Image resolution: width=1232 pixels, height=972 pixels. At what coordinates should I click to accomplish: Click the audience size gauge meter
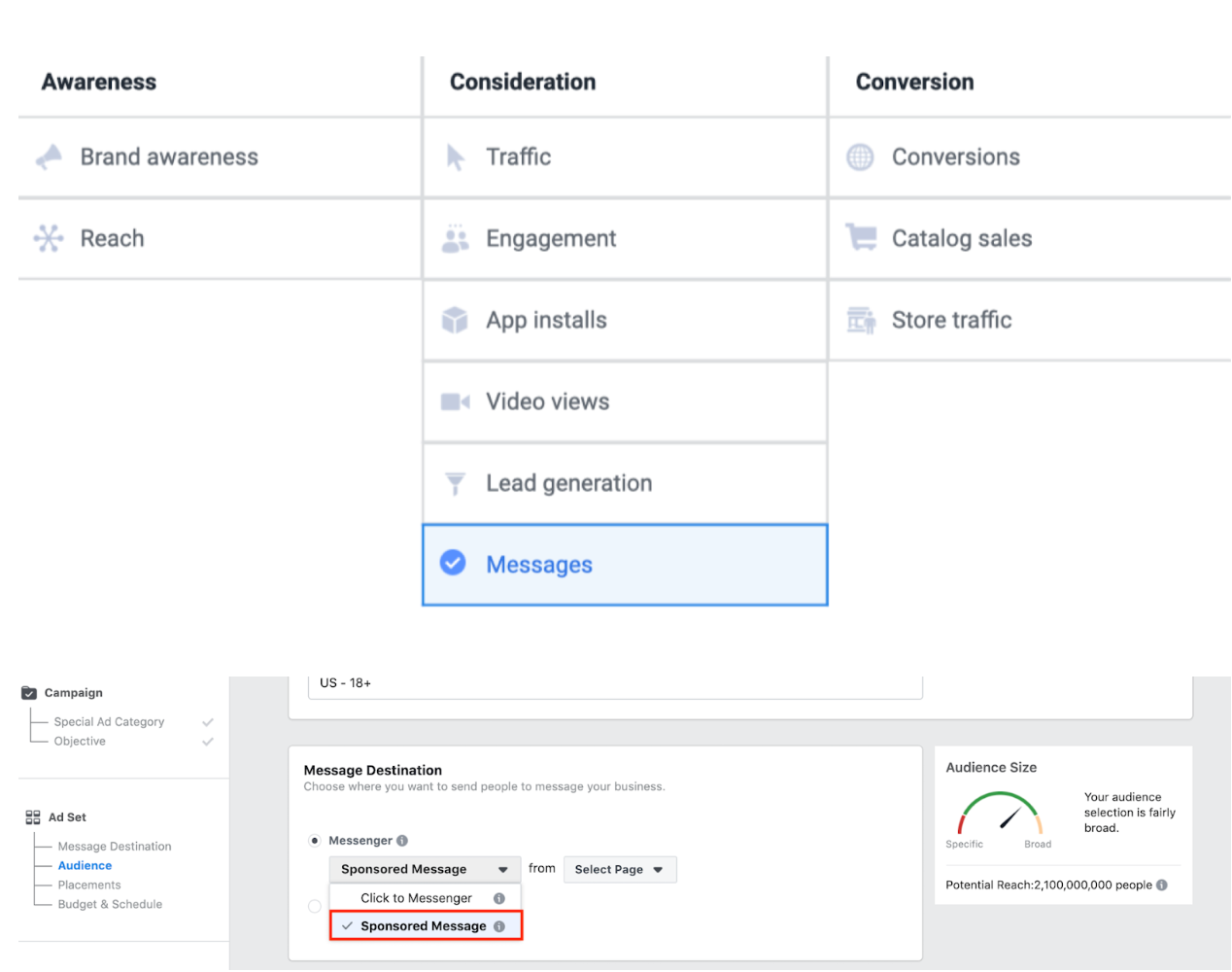[x=999, y=815]
